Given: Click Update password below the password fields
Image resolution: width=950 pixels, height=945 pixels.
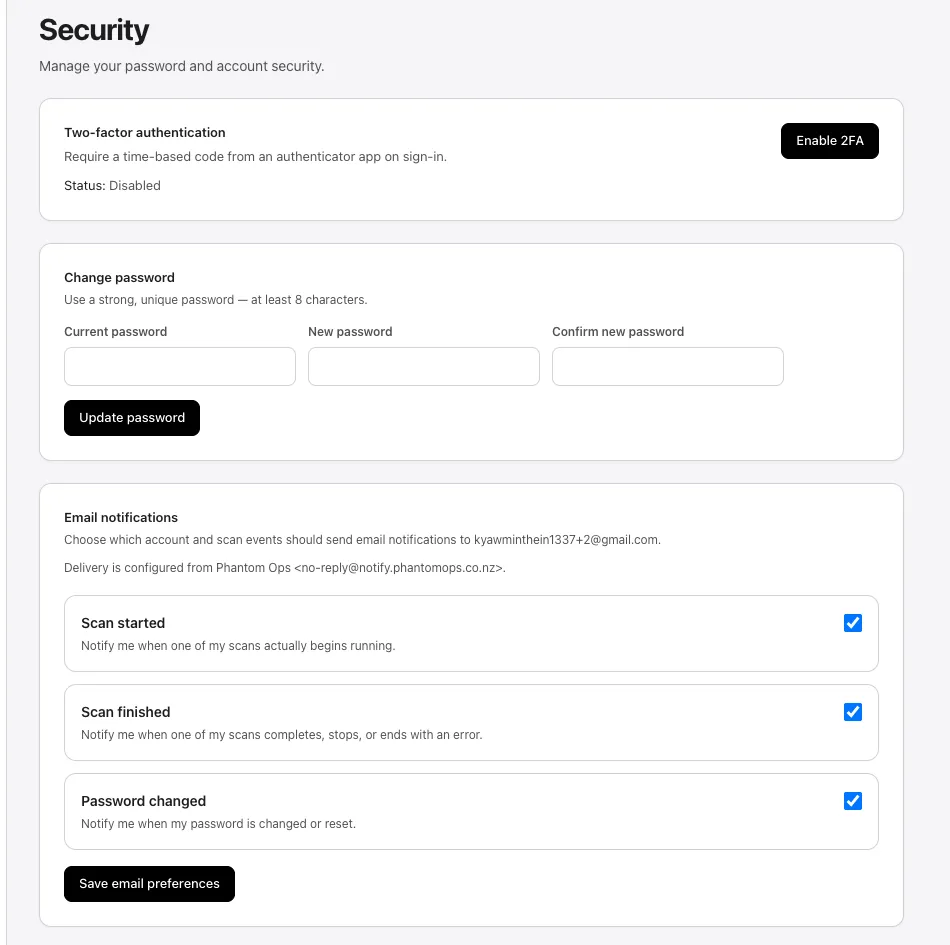Looking at the screenshot, I should [131, 417].
